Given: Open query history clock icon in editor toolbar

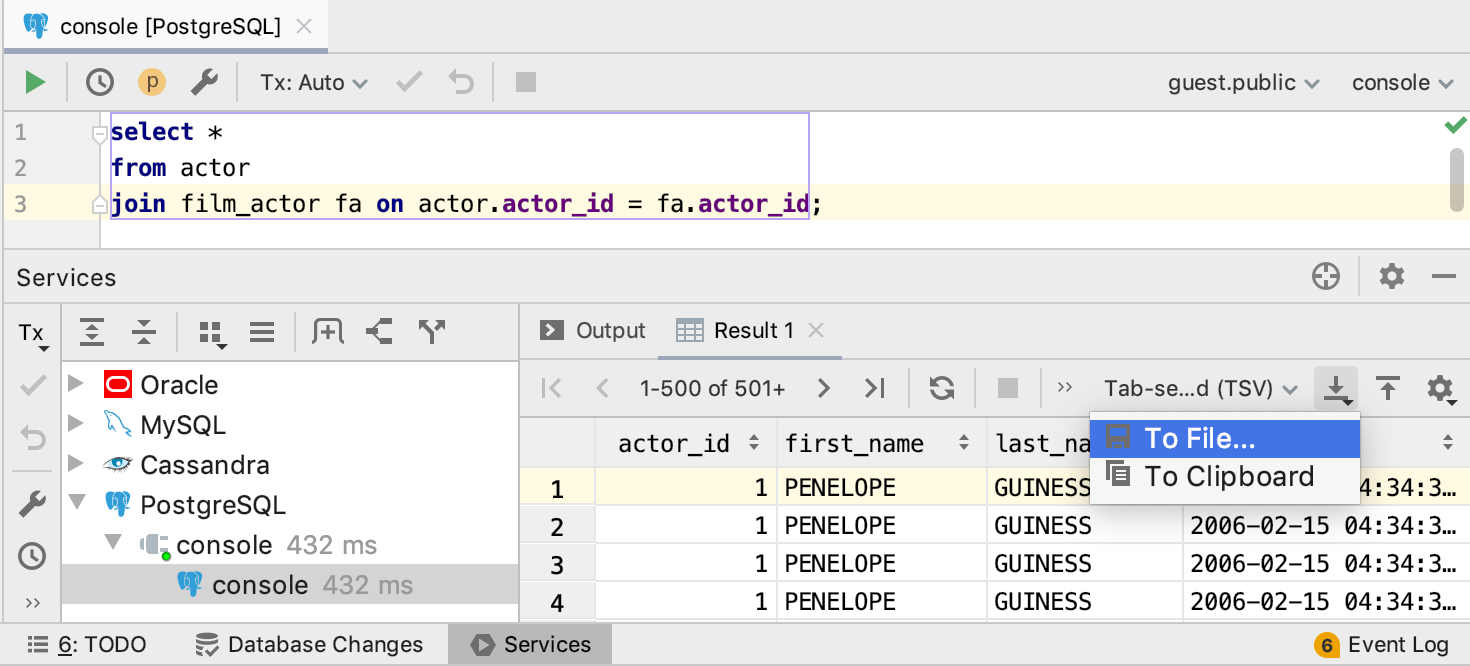Looking at the screenshot, I should (100, 82).
